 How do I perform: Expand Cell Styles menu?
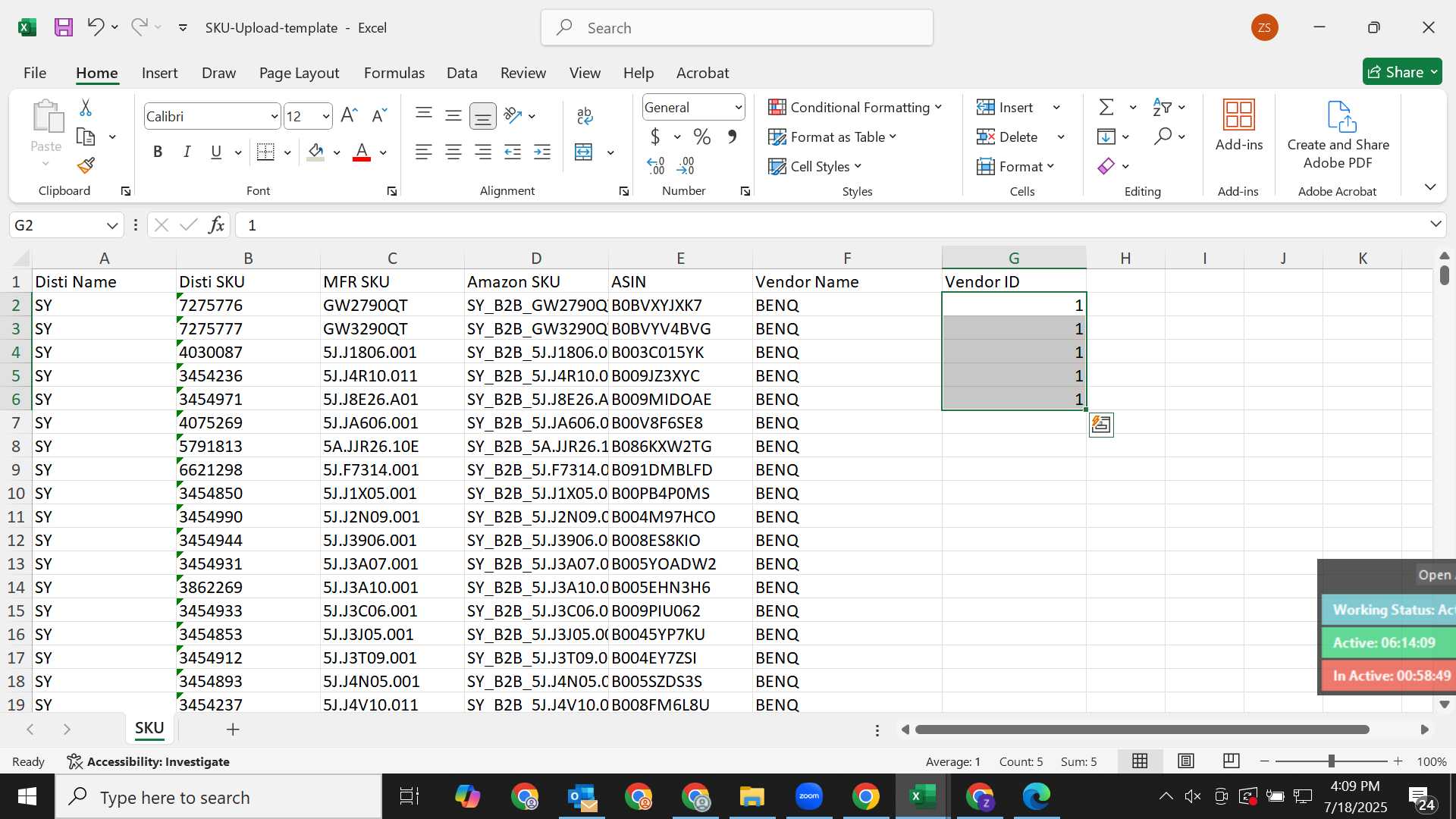pos(815,166)
